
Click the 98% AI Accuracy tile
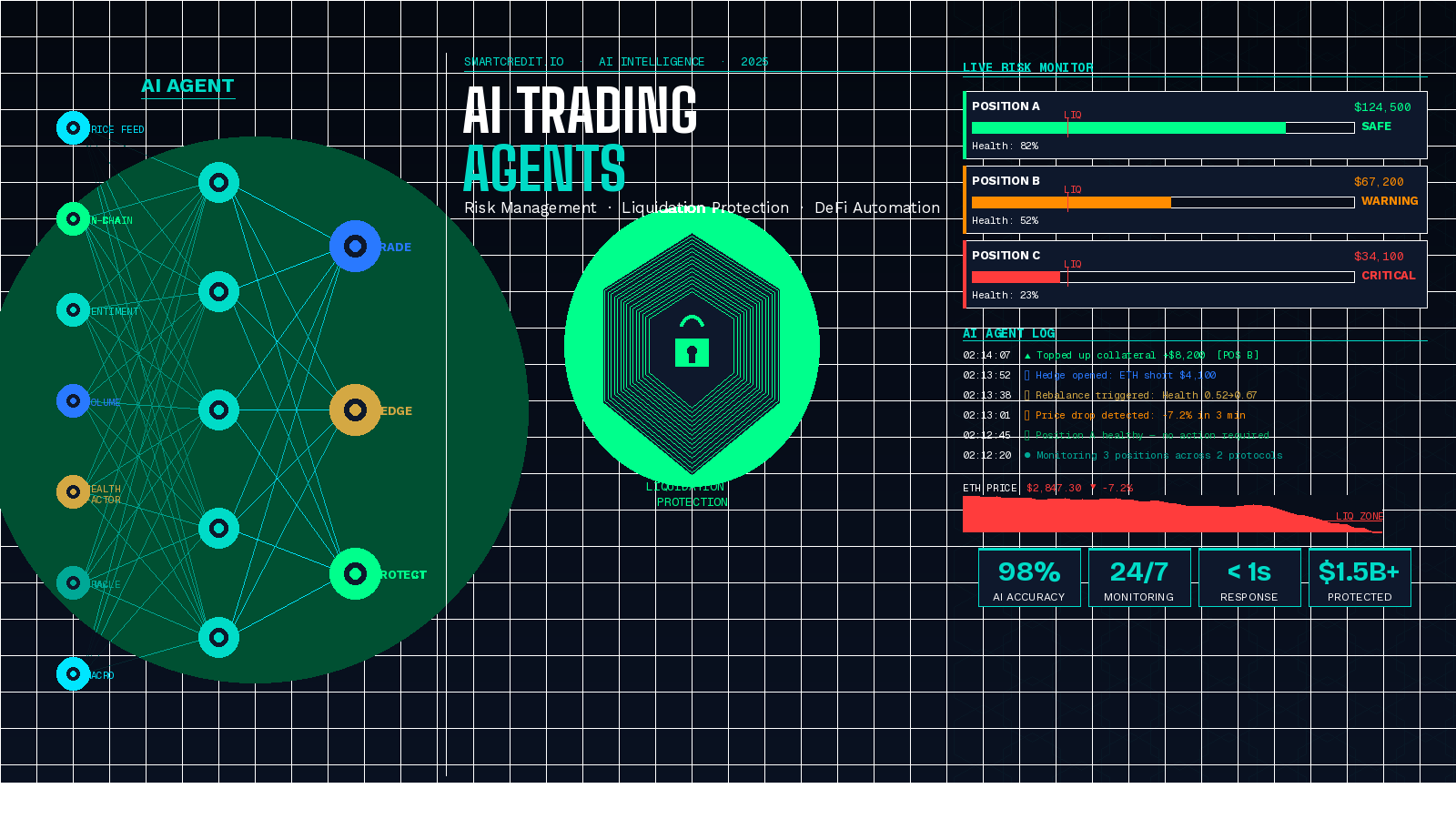1029,578
